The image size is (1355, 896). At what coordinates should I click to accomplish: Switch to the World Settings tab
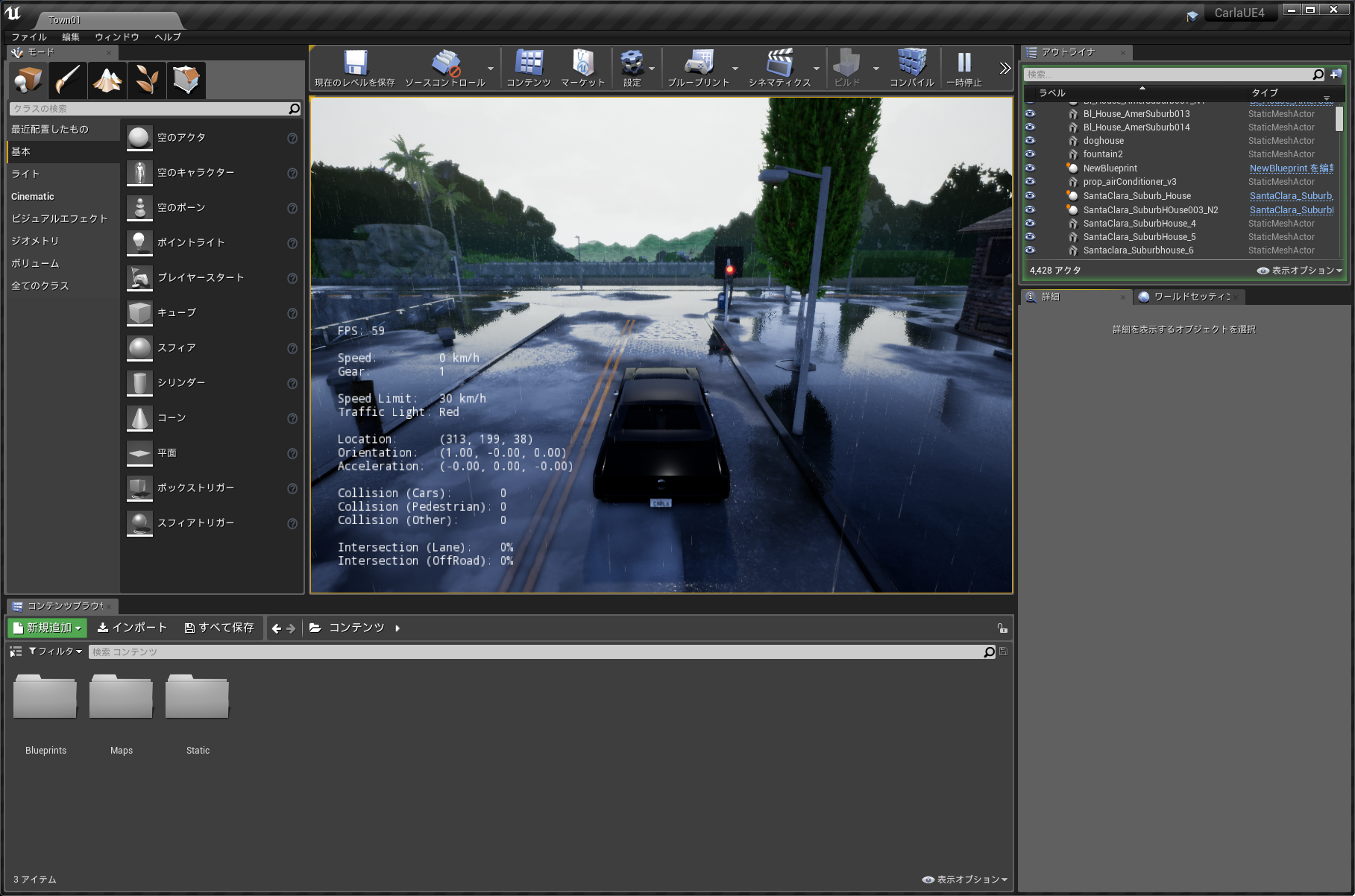pos(1189,297)
